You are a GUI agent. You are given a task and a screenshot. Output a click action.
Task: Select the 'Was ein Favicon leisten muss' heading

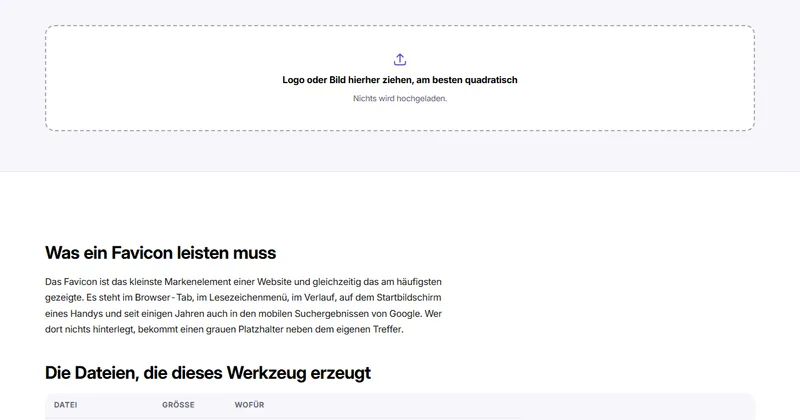tap(161, 253)
